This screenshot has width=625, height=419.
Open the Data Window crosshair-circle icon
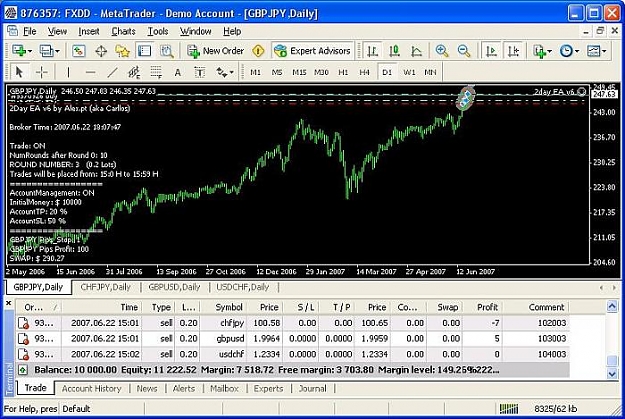[x=101, y=51]
